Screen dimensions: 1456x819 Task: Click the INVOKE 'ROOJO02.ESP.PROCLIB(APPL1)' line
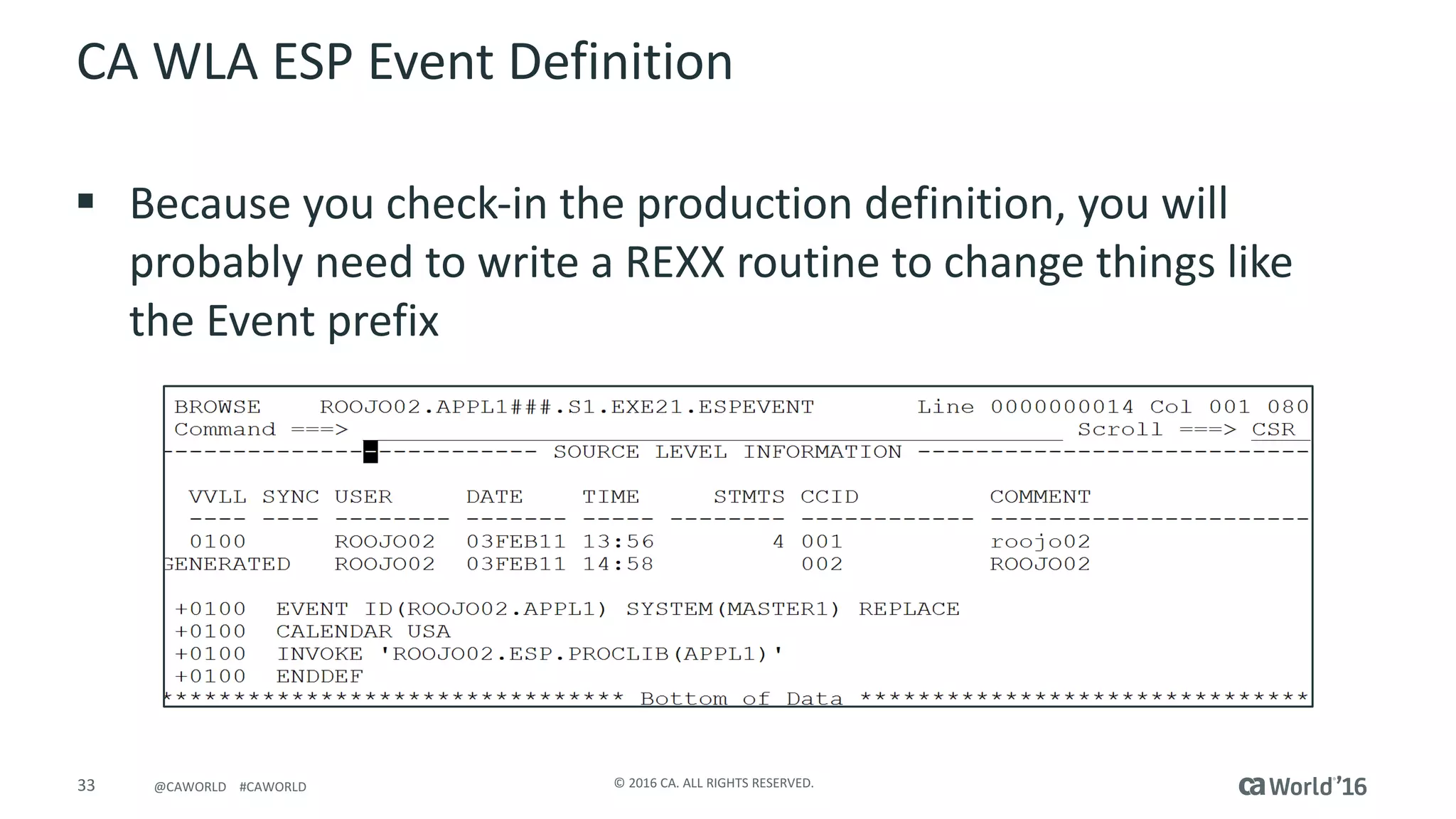[530, 655]
